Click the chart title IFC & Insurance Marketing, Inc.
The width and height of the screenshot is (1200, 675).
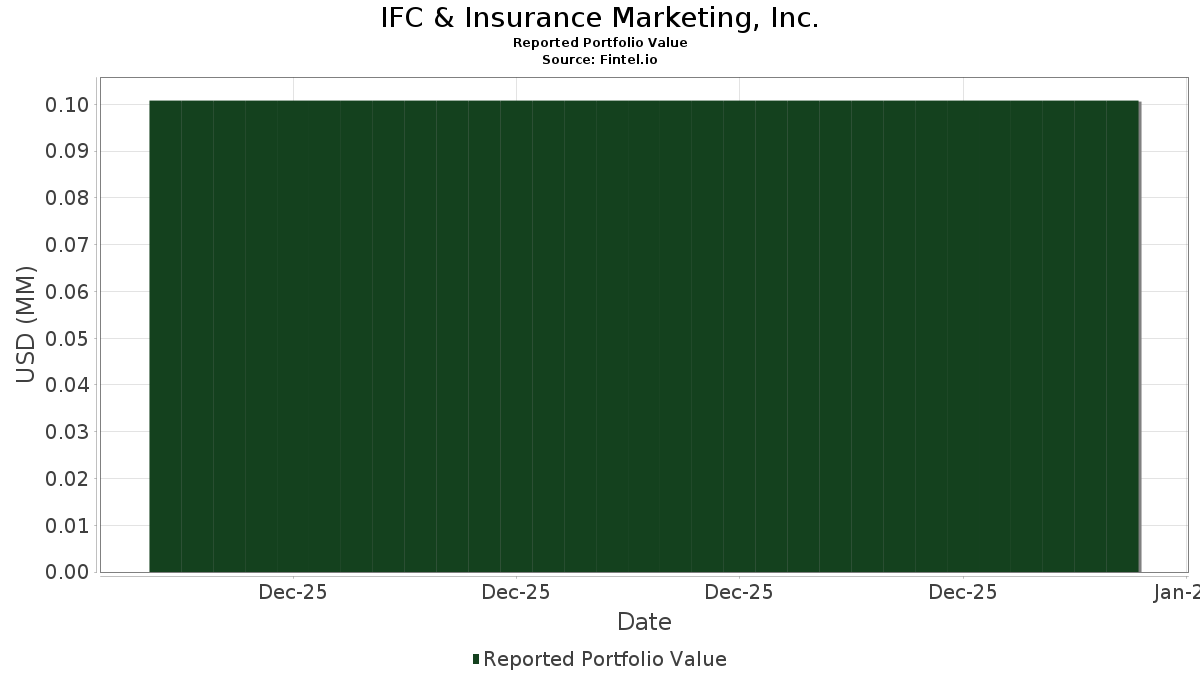pos(600,18)
